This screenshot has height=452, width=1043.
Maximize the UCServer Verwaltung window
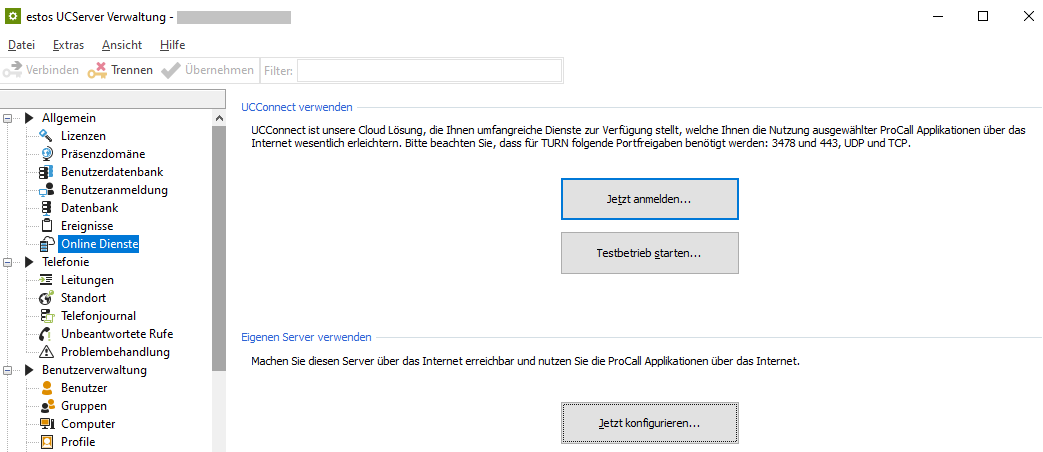coord(982,17)
